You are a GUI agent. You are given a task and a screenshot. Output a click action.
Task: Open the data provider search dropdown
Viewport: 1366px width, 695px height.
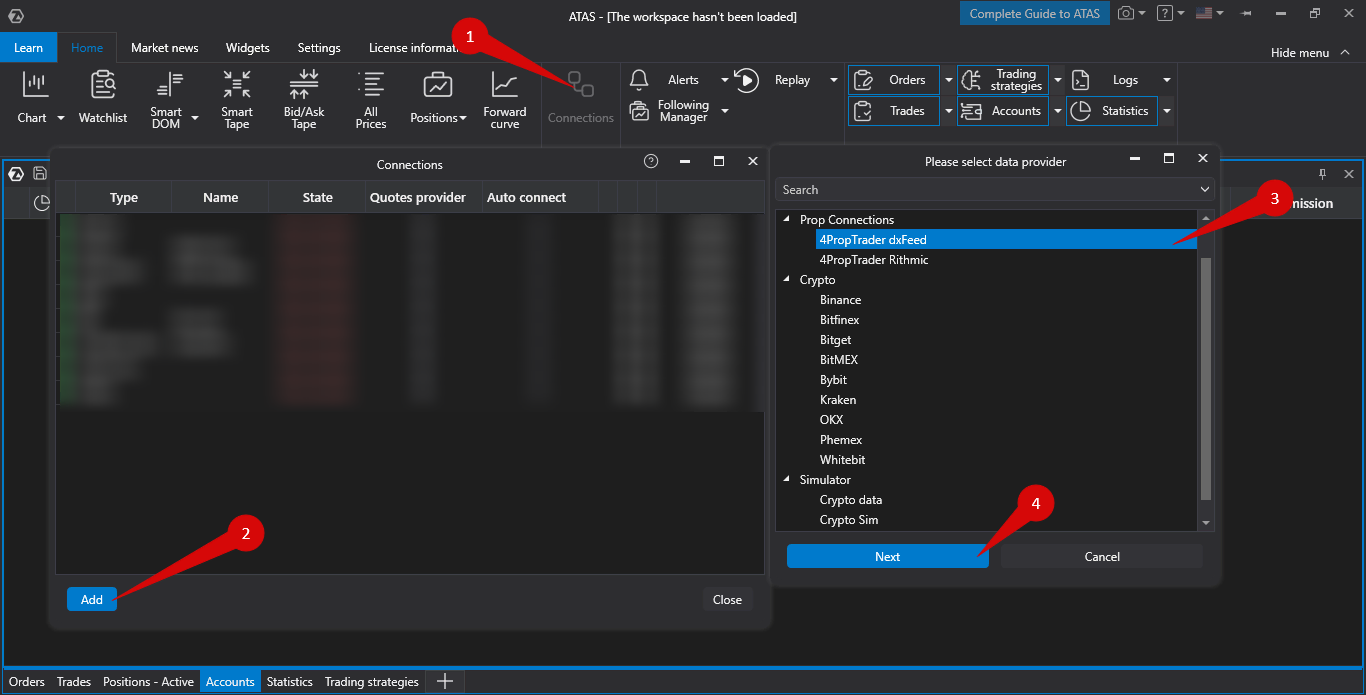point(1204,189)
